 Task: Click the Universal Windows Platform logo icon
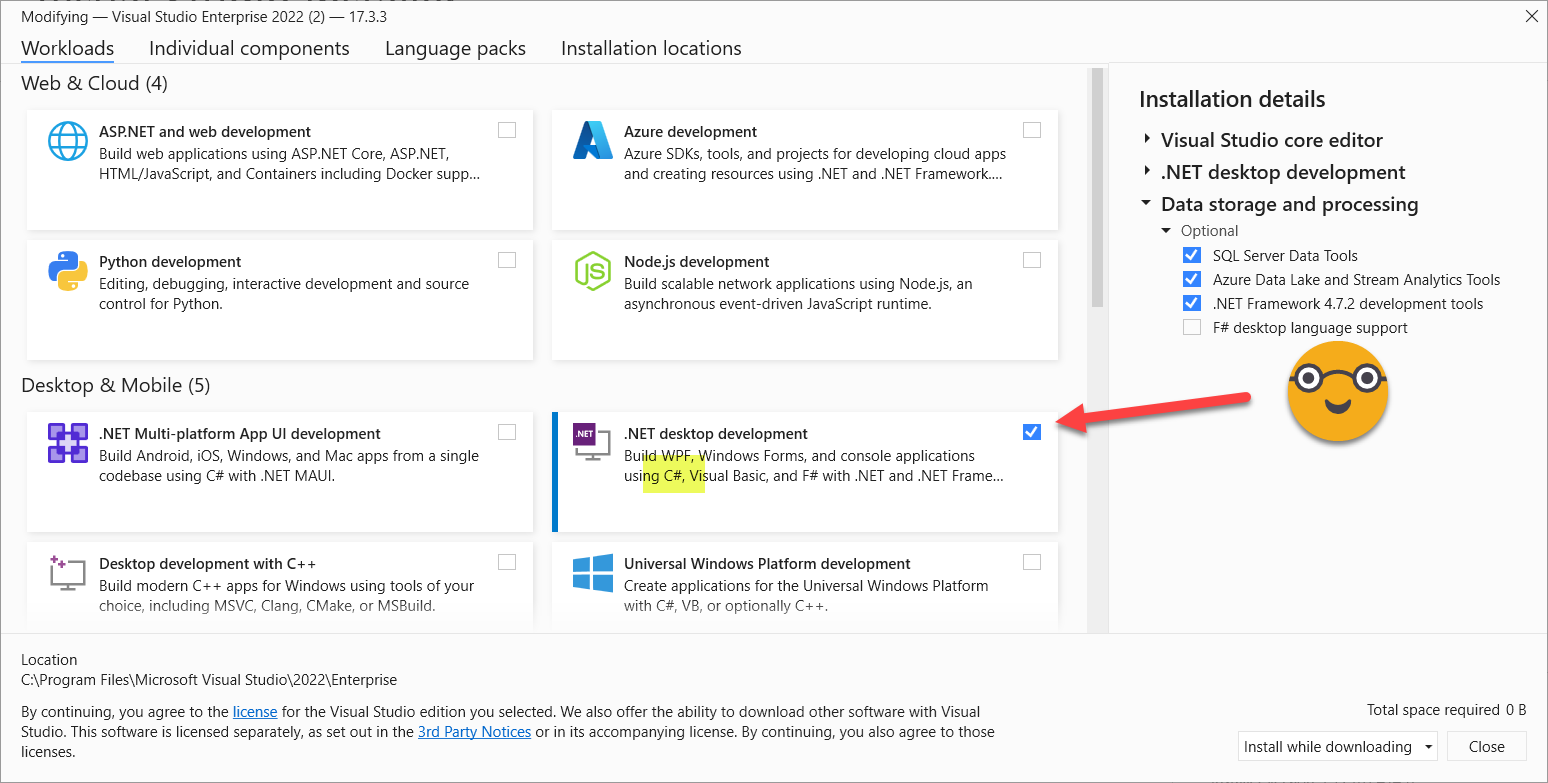point(592,573)
